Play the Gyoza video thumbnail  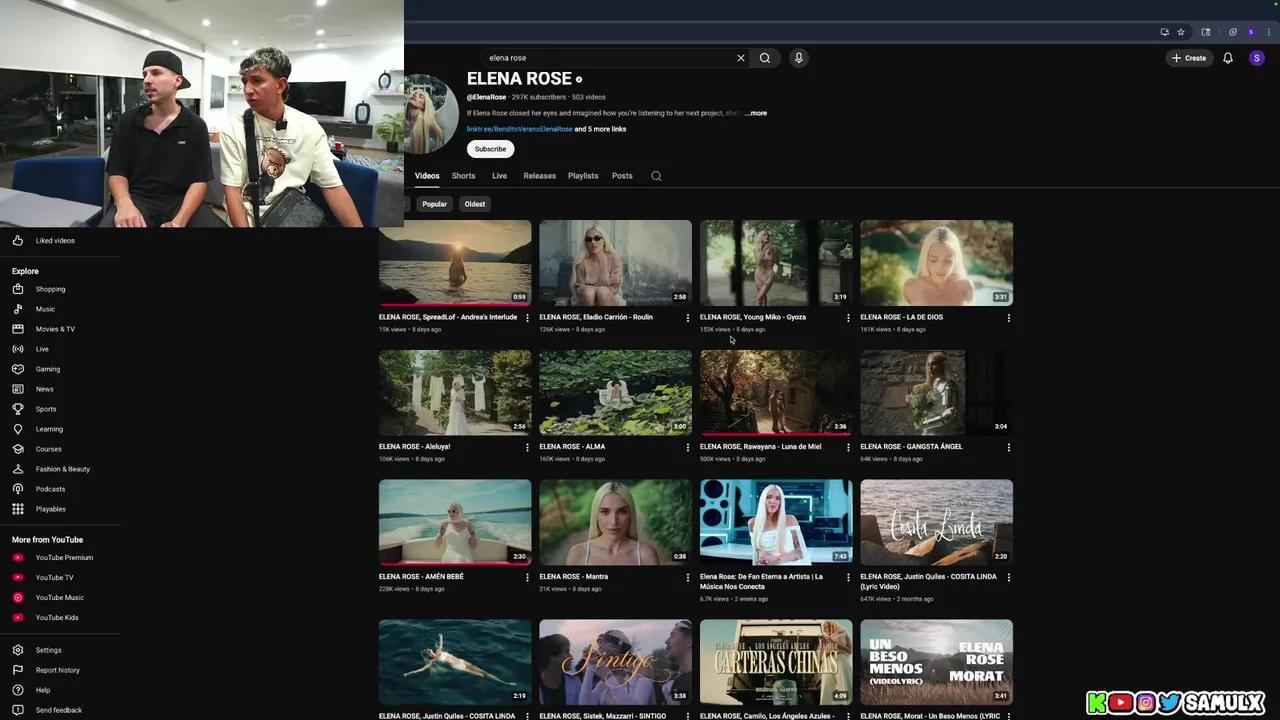point(776,263)
